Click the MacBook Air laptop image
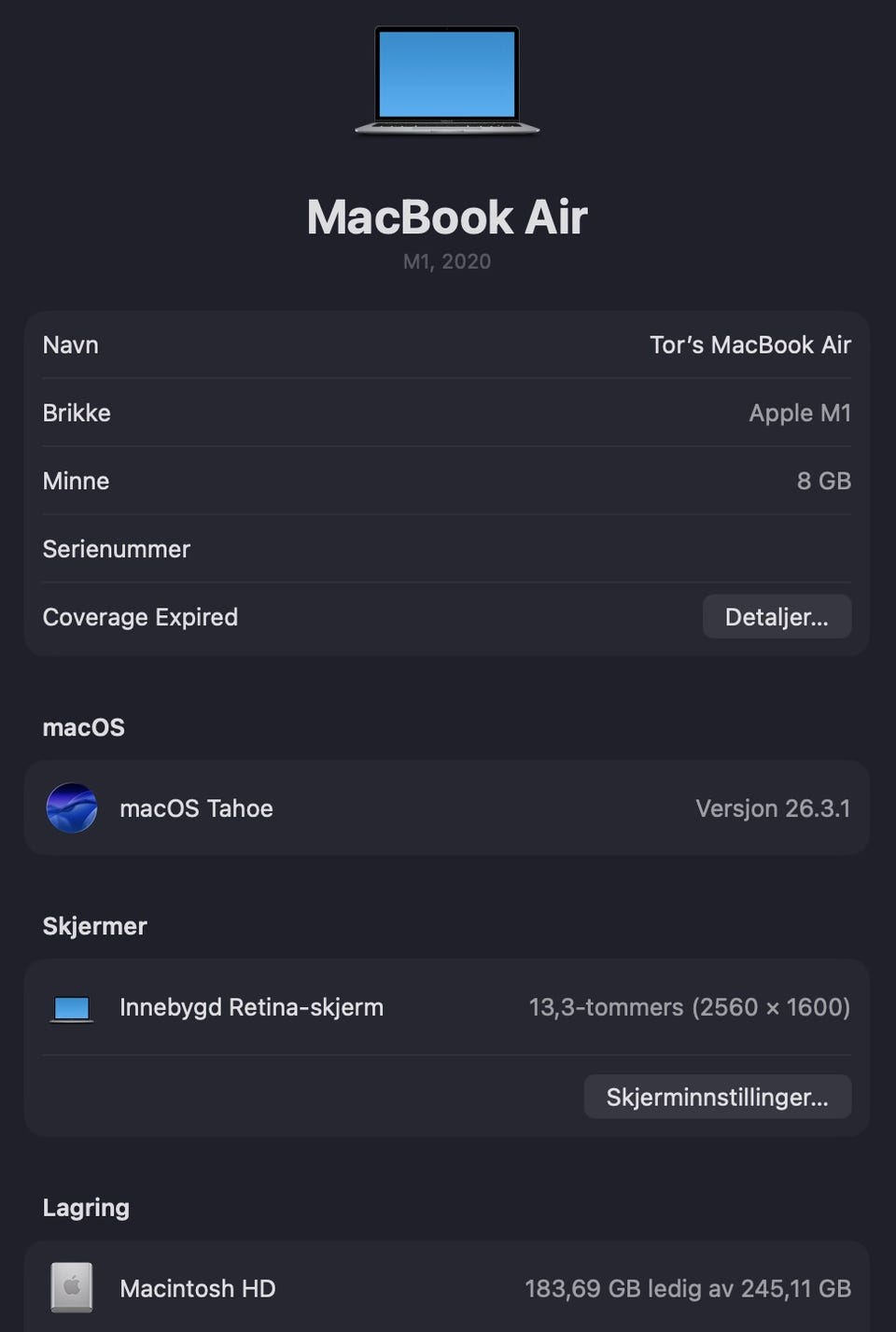This screenshot has height=1332, width=896. (447, 80)
